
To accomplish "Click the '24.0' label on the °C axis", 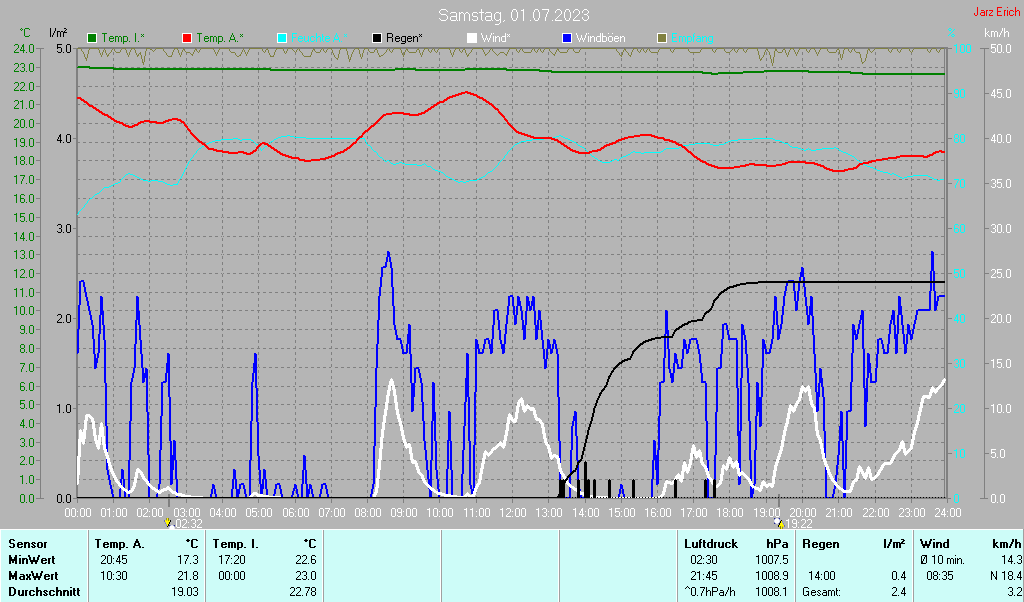I will coord(24,48).
